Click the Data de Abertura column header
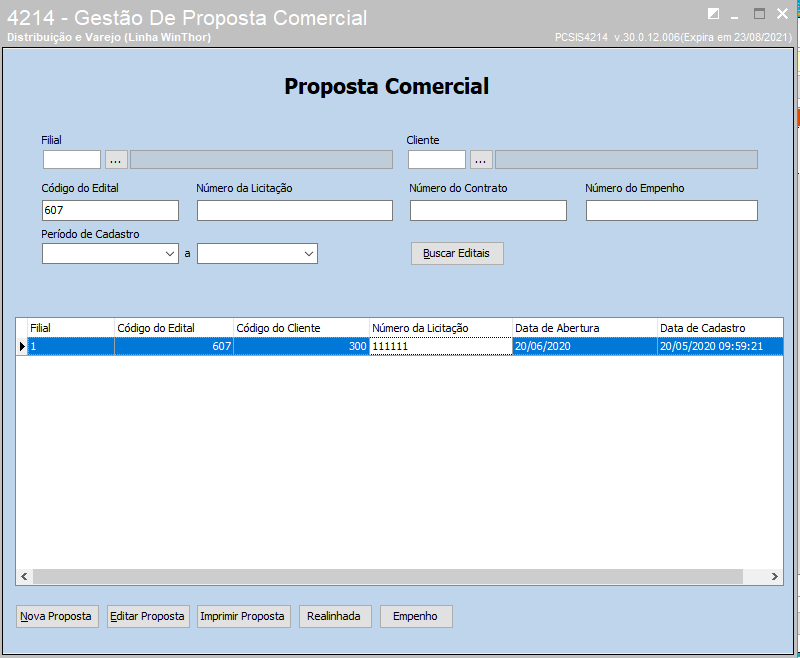Viewport: 800px width, 658px height. point(583,328)
